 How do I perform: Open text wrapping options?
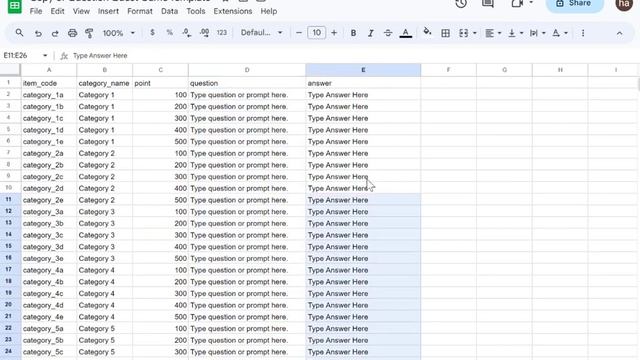pyautogui.click(x=537, y=33)
